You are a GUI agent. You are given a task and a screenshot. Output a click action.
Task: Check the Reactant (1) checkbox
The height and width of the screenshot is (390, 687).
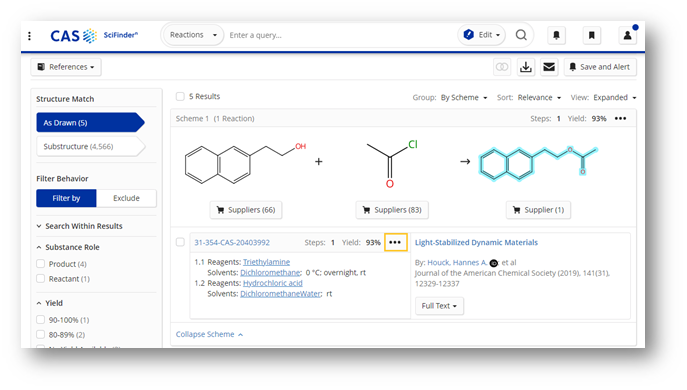click(x=41, y=279)
